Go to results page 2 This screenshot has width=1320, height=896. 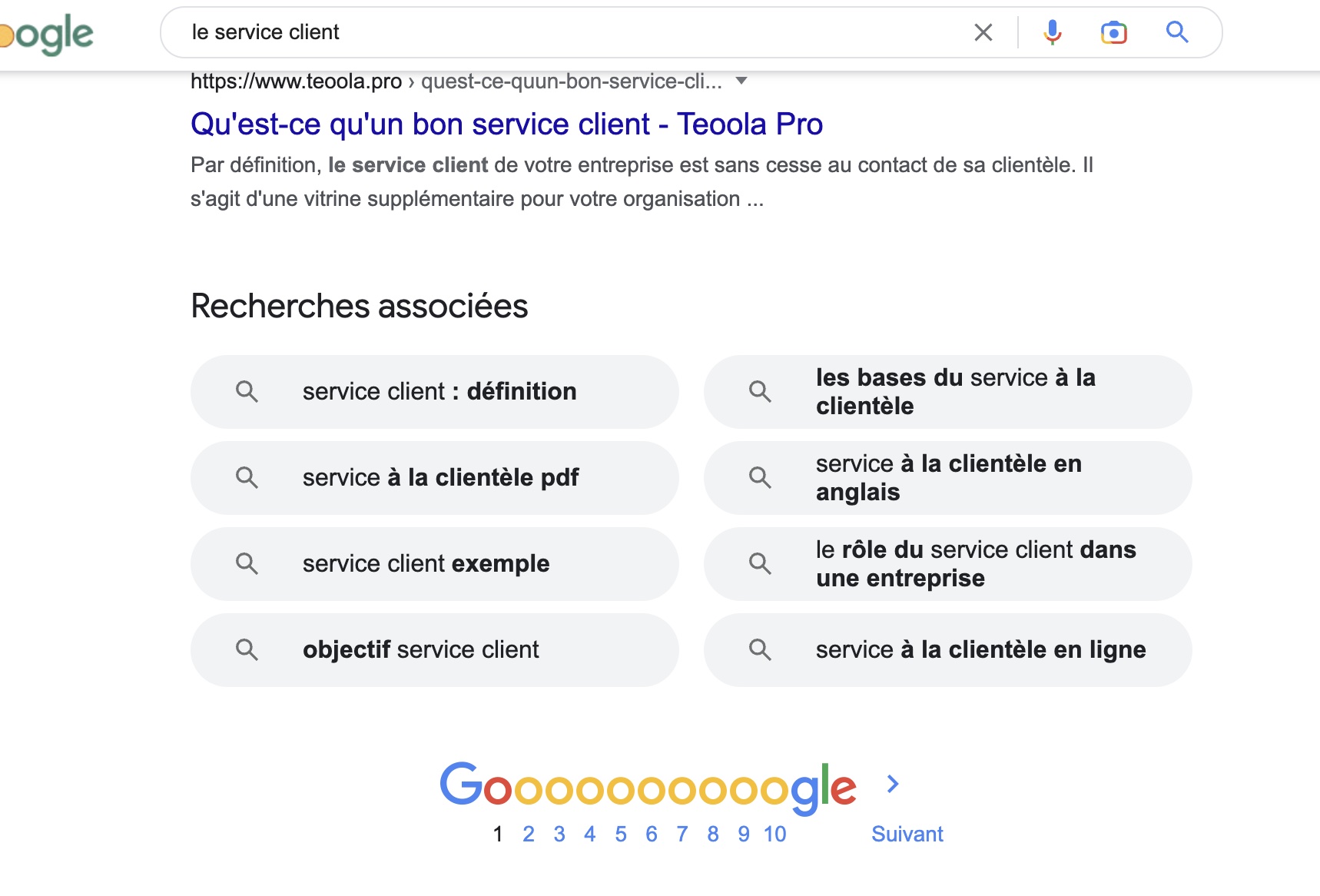click(x=529, y=835)
